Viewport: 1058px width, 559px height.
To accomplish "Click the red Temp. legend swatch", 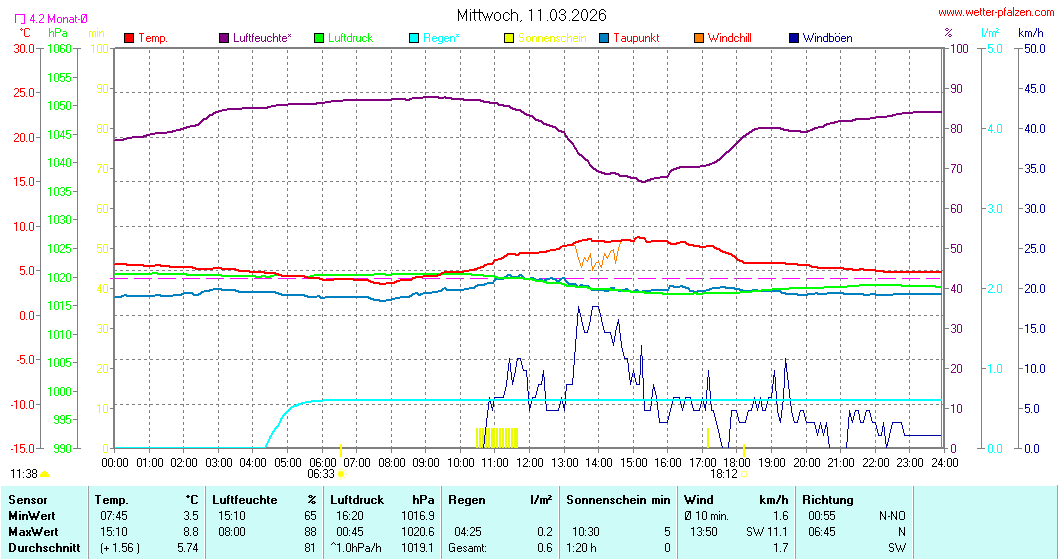I will 129,38.
